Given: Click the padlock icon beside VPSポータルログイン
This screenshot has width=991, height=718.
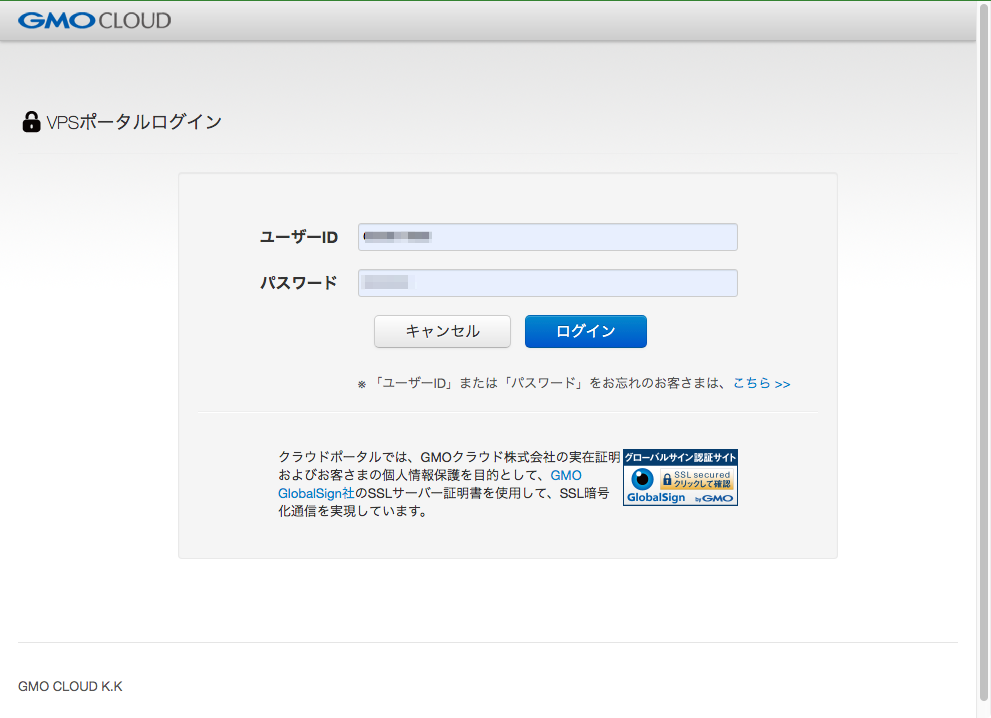Looking at the screenshot, I should (x=31, y=123).
